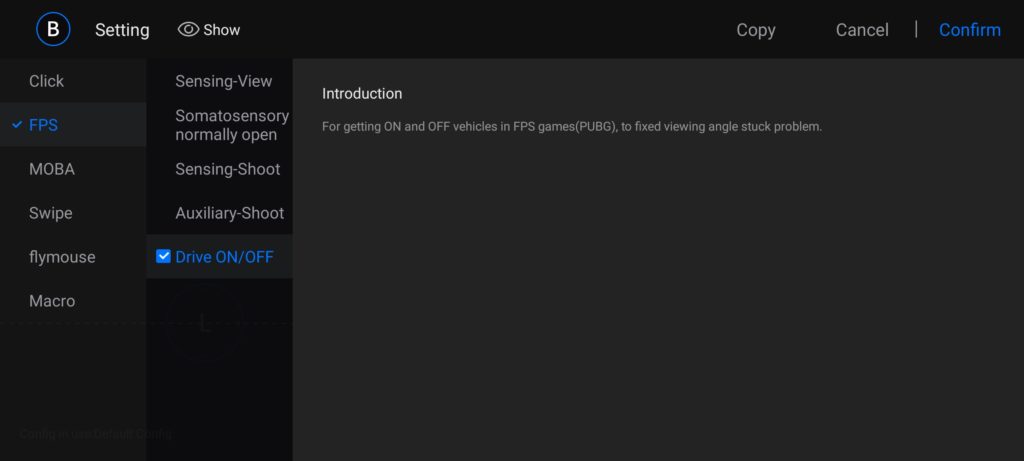Select the Sensing-View option
Viewport: 1024px width, 461px height.
(x=223, y=81)
